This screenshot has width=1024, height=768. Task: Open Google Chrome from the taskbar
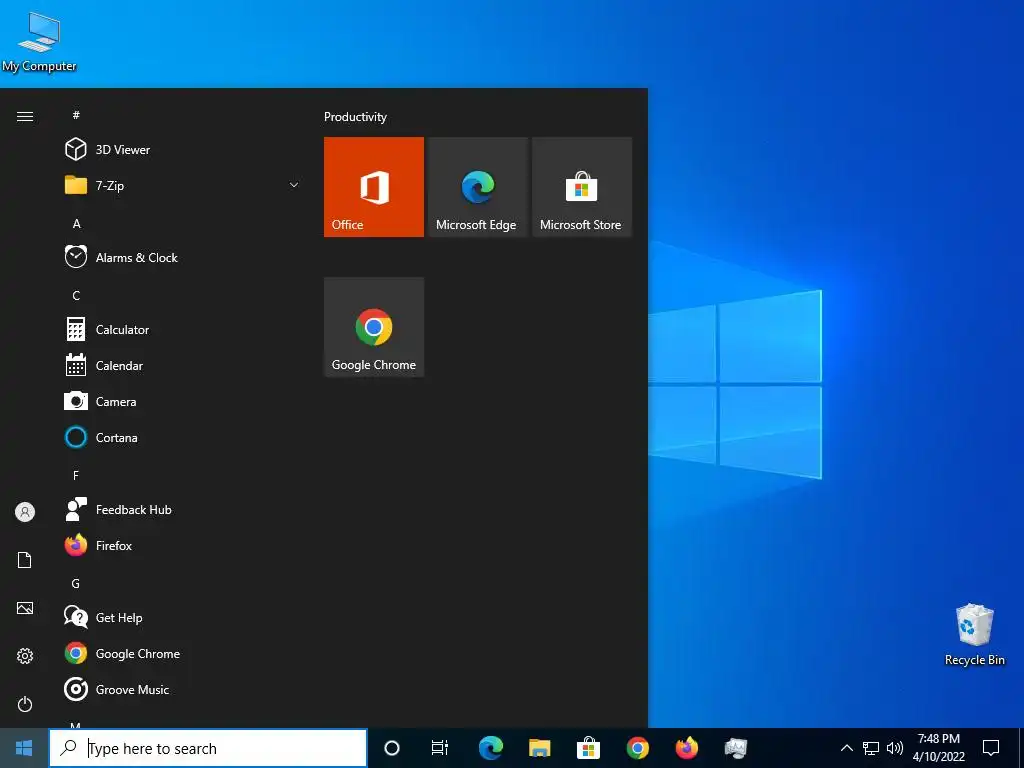(637, 748)
